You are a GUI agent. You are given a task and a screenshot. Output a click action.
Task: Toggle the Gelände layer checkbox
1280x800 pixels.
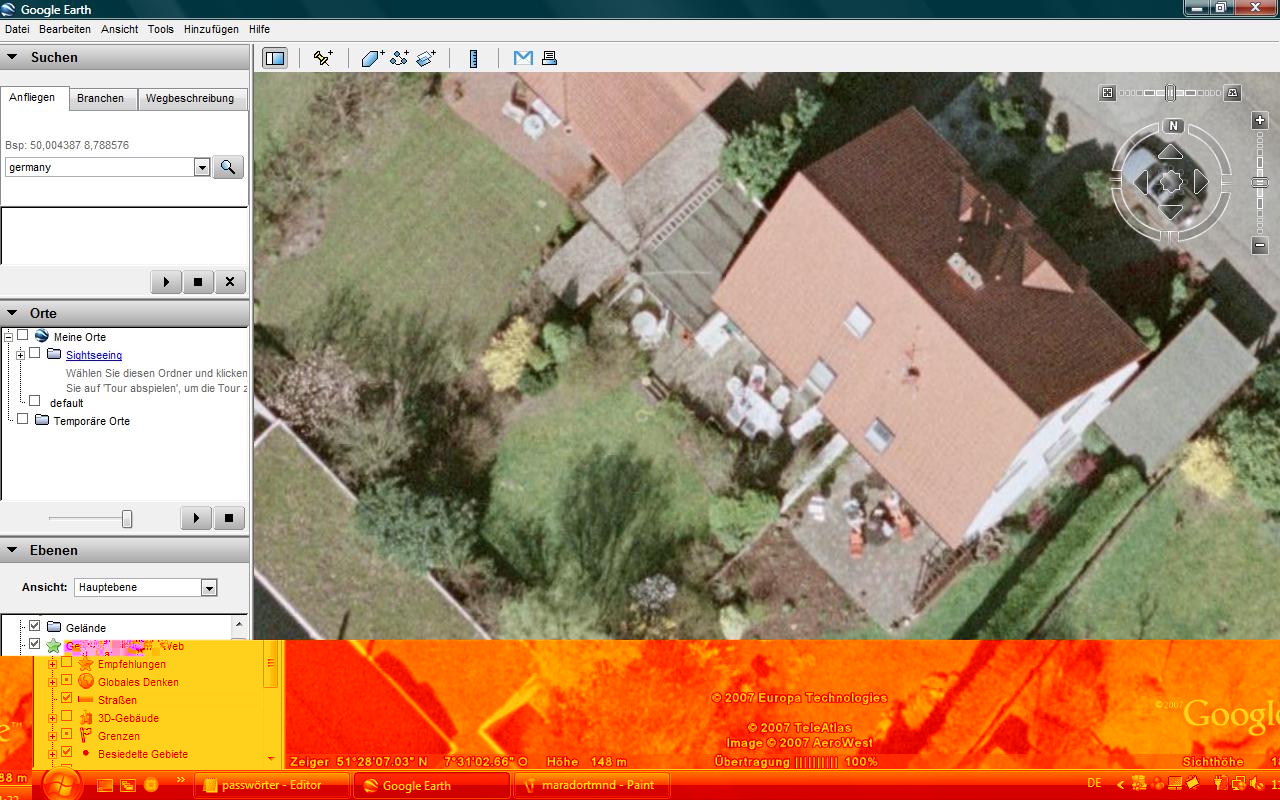pos(35,626)
